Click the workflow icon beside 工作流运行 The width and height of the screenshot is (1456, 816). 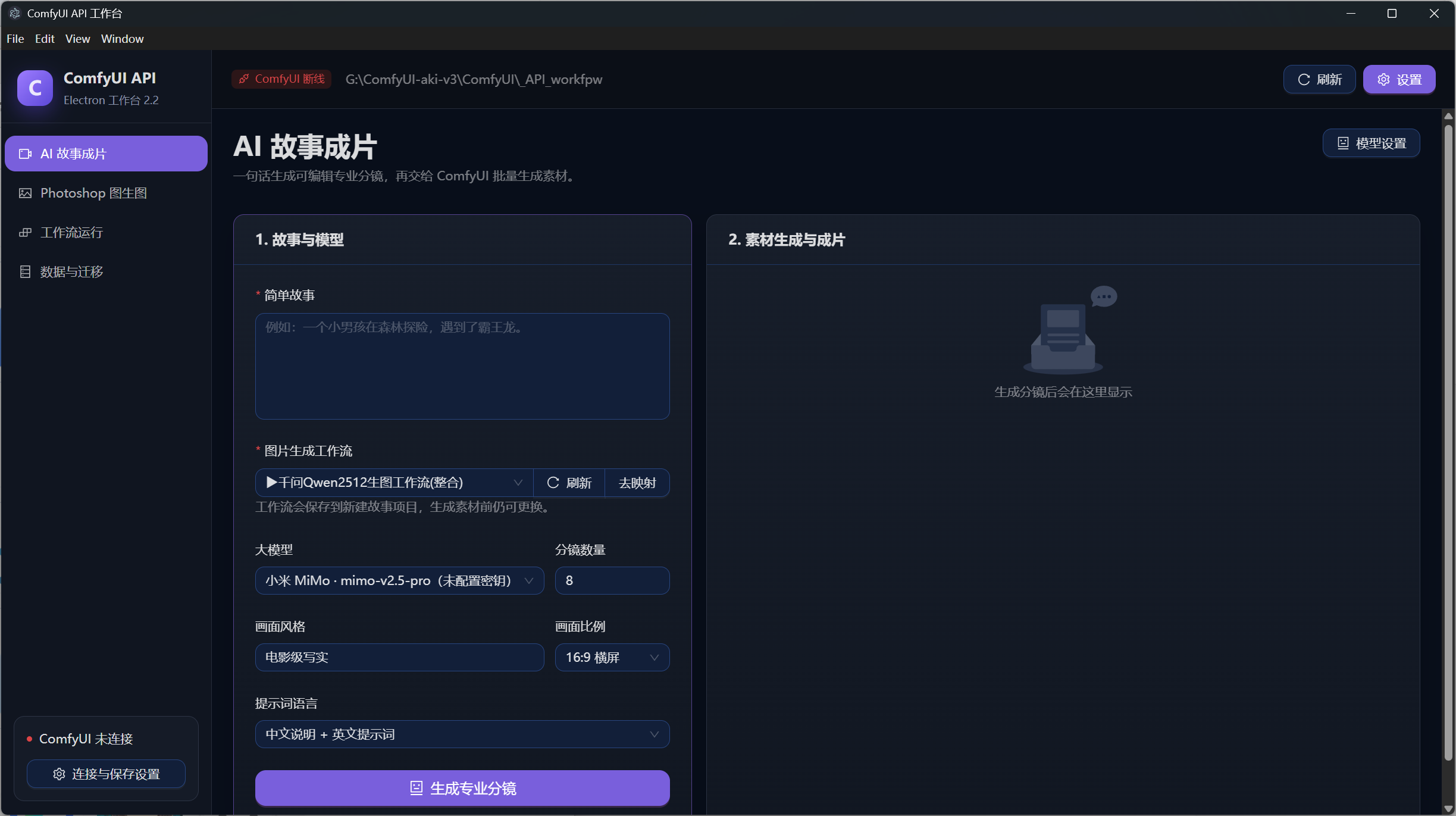pyautogui.click(x=25, y=233)
